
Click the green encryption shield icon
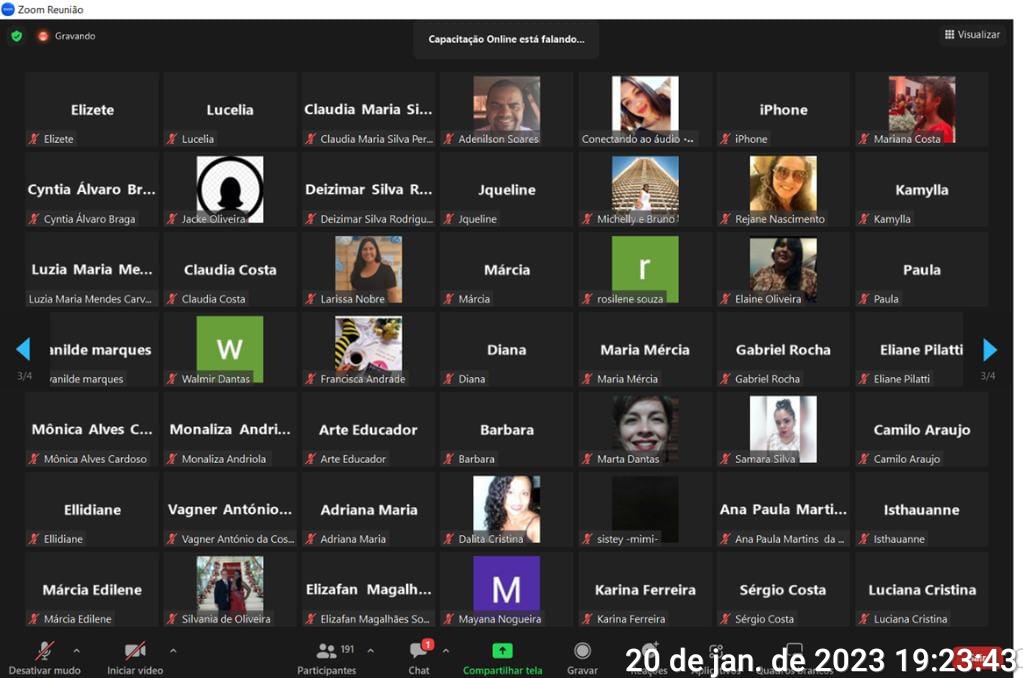click(16, 36)
